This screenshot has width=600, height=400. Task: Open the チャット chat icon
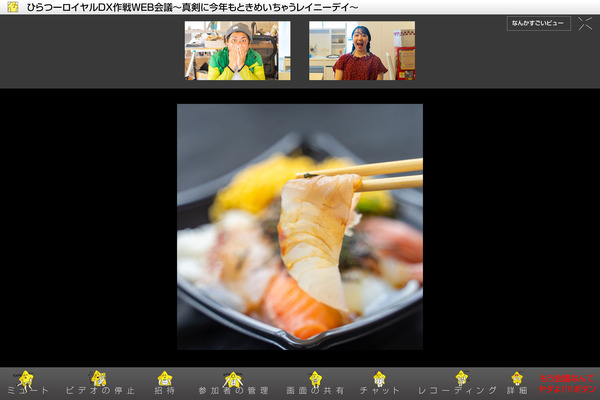coord(379,377)
